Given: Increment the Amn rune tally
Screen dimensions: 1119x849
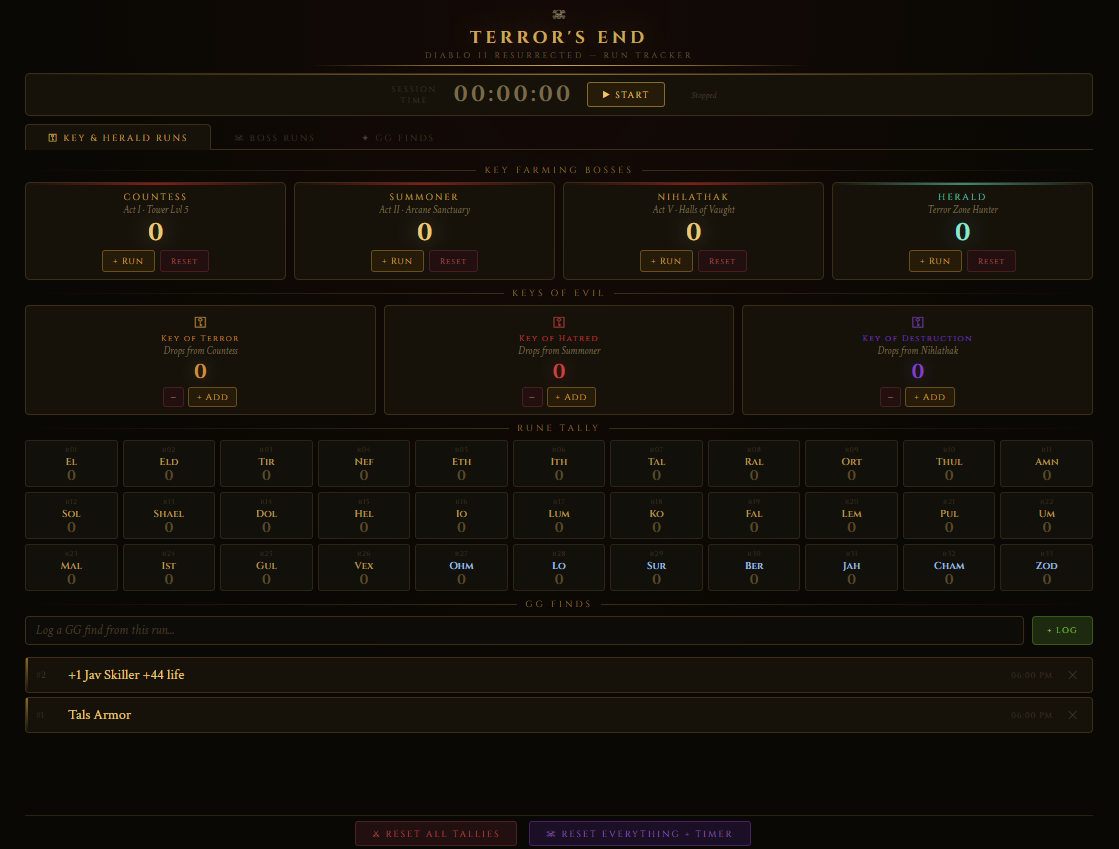Looking at the screenshot, I should [x=1047, y=463].
